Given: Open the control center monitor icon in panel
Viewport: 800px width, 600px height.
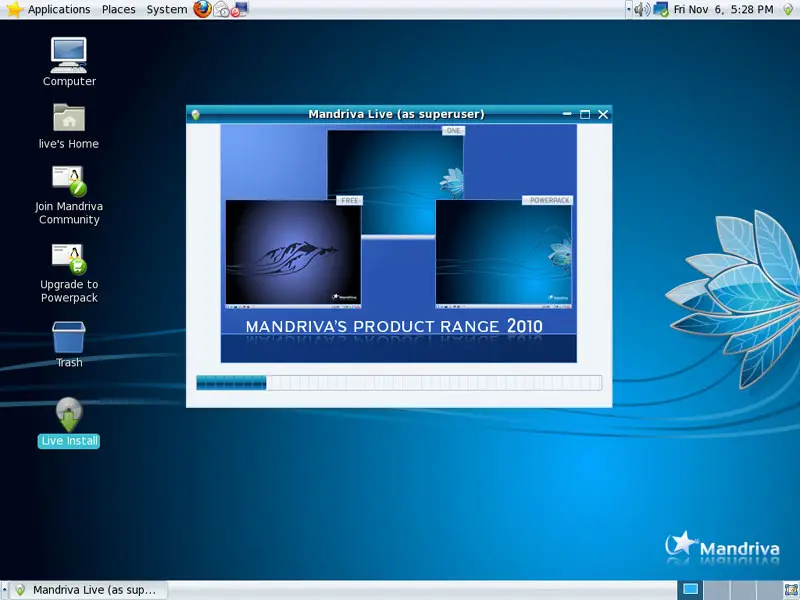Looking at the screenshot, I should [240, 9].
